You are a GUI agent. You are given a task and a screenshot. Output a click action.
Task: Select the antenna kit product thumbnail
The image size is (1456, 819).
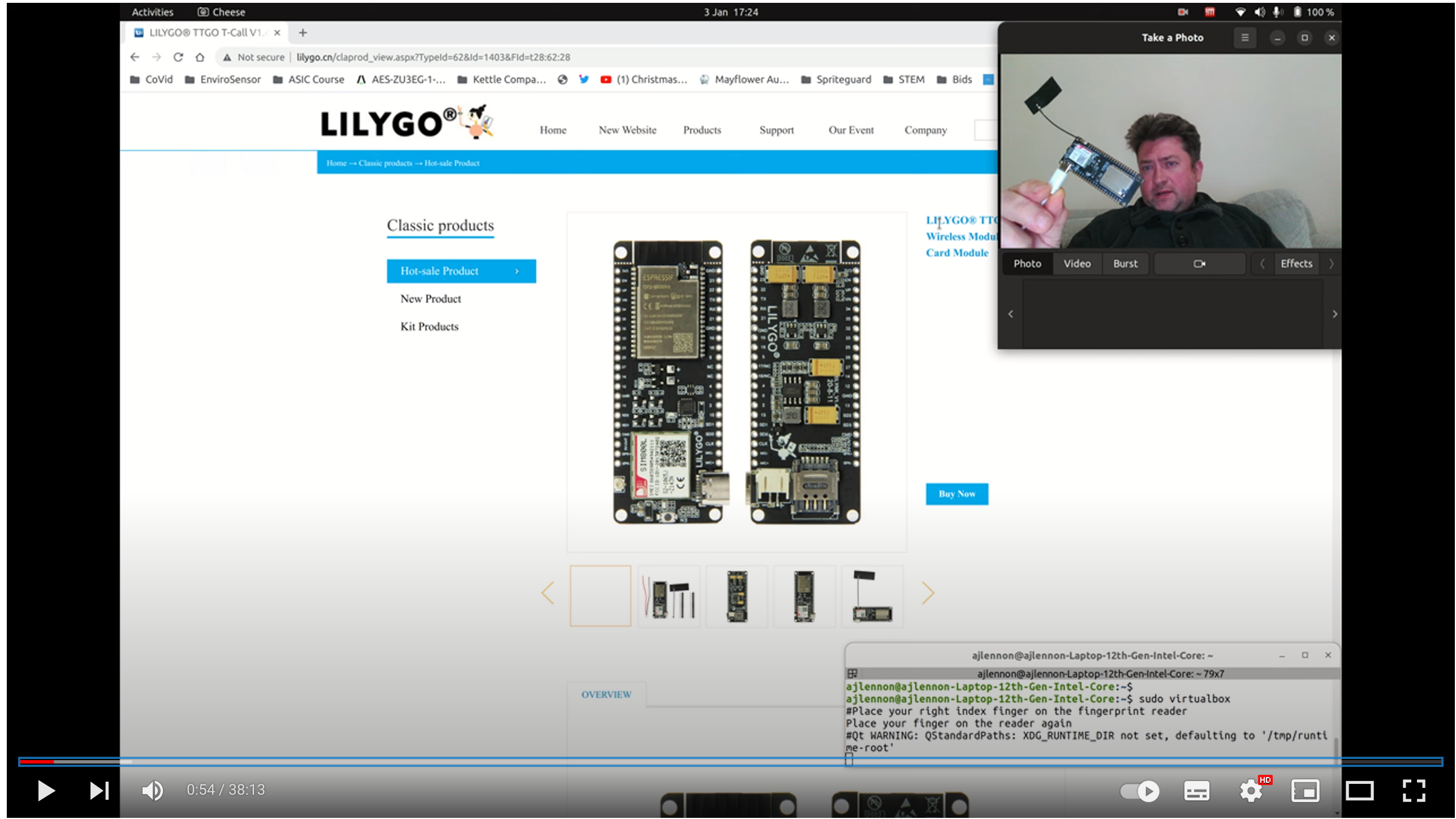pyautogui.click(x=668, y=596)
